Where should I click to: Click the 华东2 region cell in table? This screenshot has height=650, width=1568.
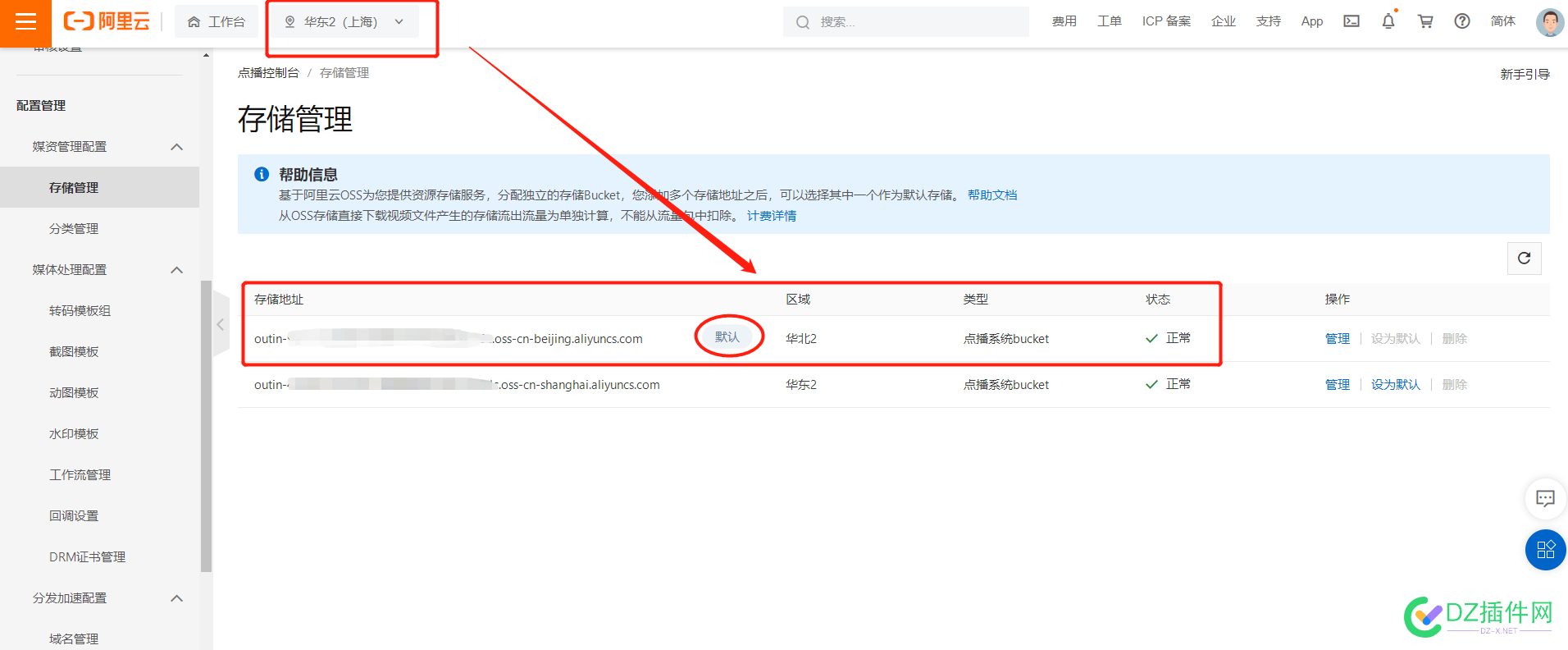click(x=801, y=384)
